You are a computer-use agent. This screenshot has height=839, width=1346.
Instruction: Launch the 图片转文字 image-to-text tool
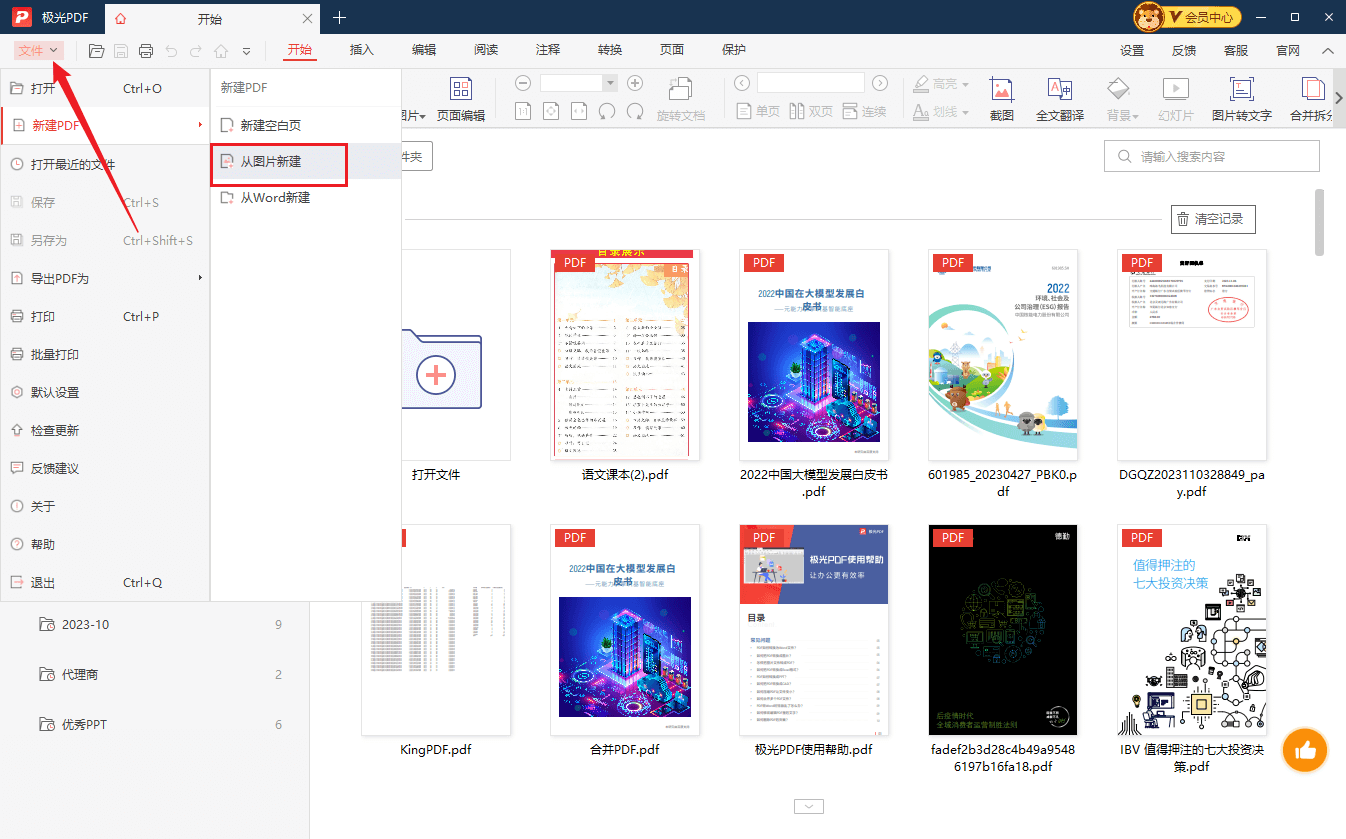tap(1243, 97)
